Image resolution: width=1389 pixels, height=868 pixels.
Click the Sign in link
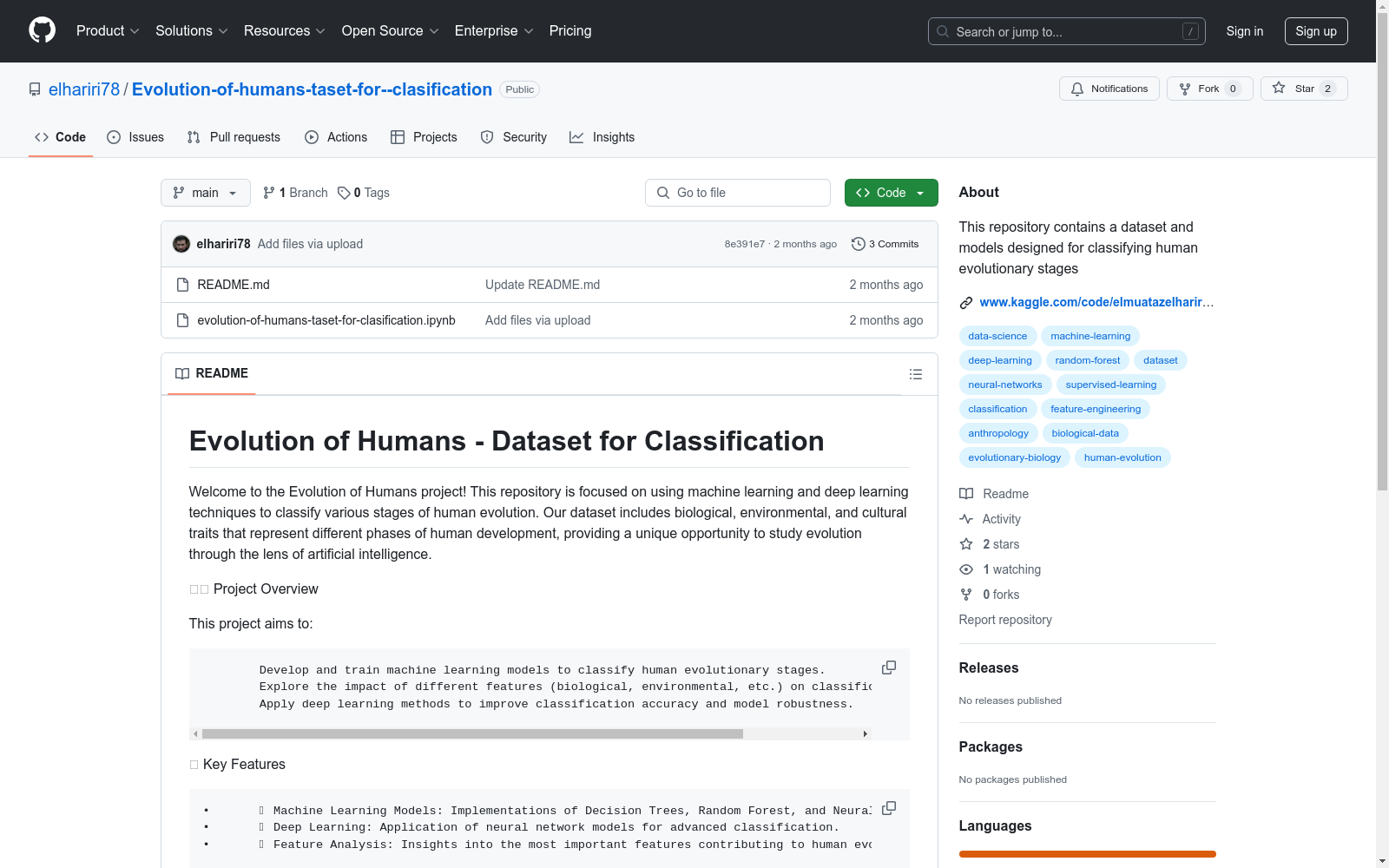tap(1245, 31)
